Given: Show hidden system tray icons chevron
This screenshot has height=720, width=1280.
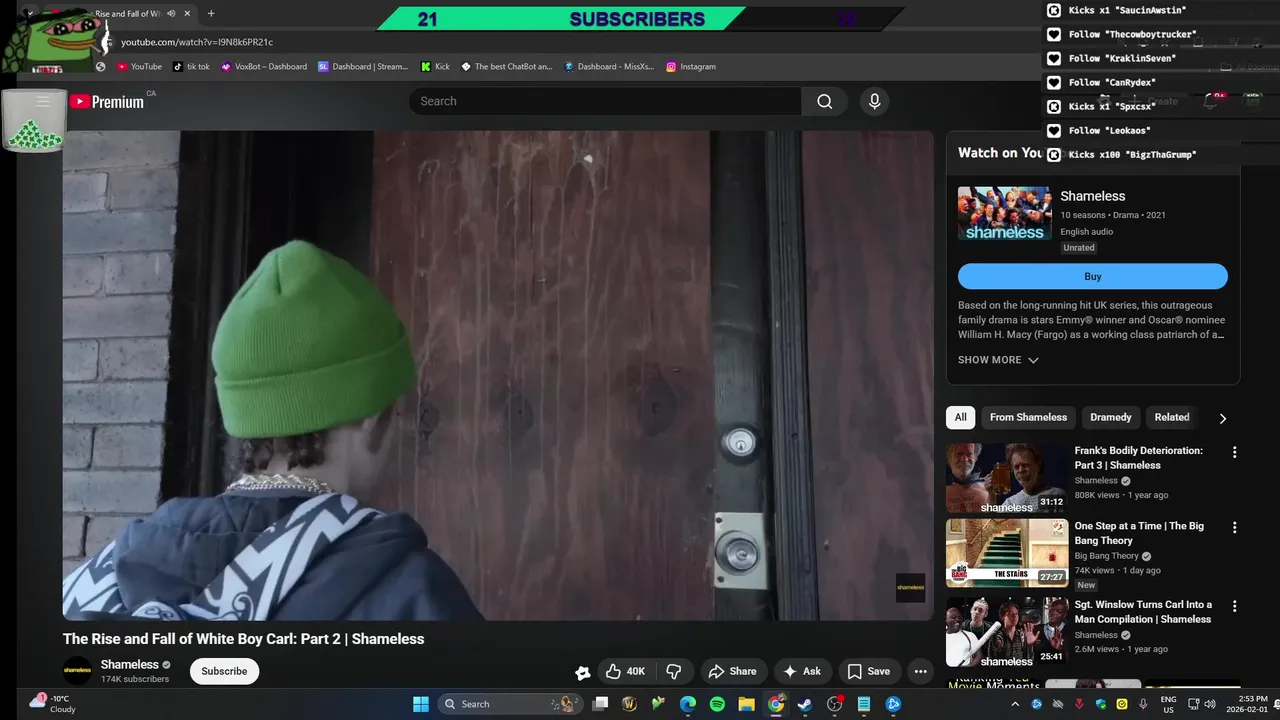Looking at the screenshot, I should (x=1014, y=704).
